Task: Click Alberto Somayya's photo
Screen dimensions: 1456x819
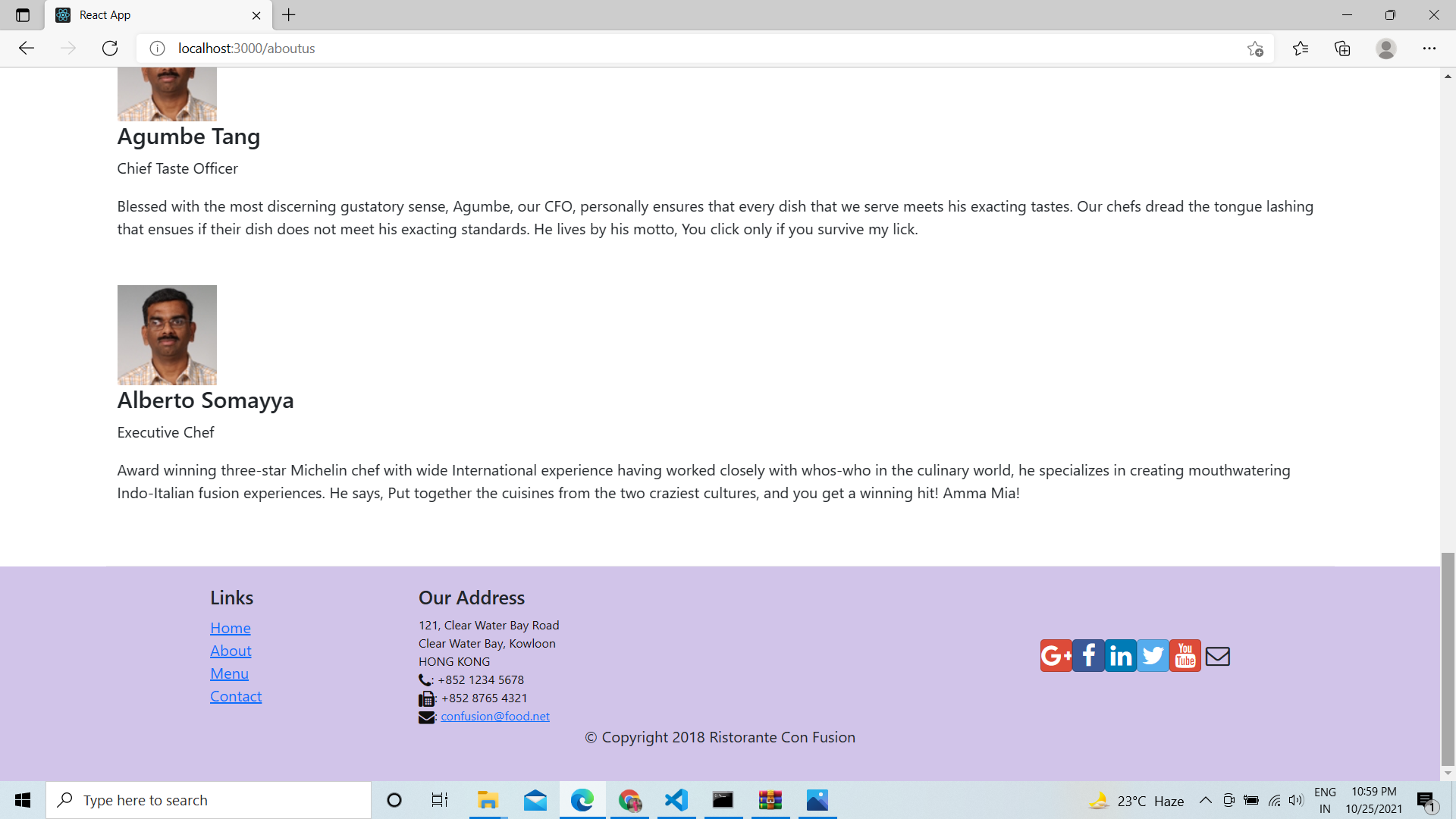Action: [167, 335]
